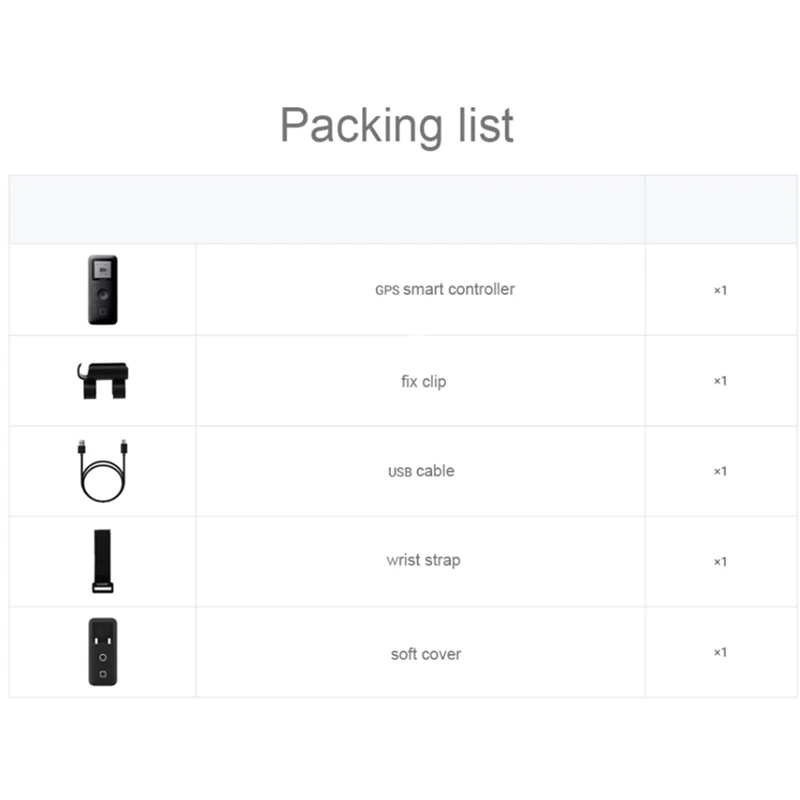Select the ×1 quantity beside fix clip
Screen dimensions: 800x800
pos(719,381)
